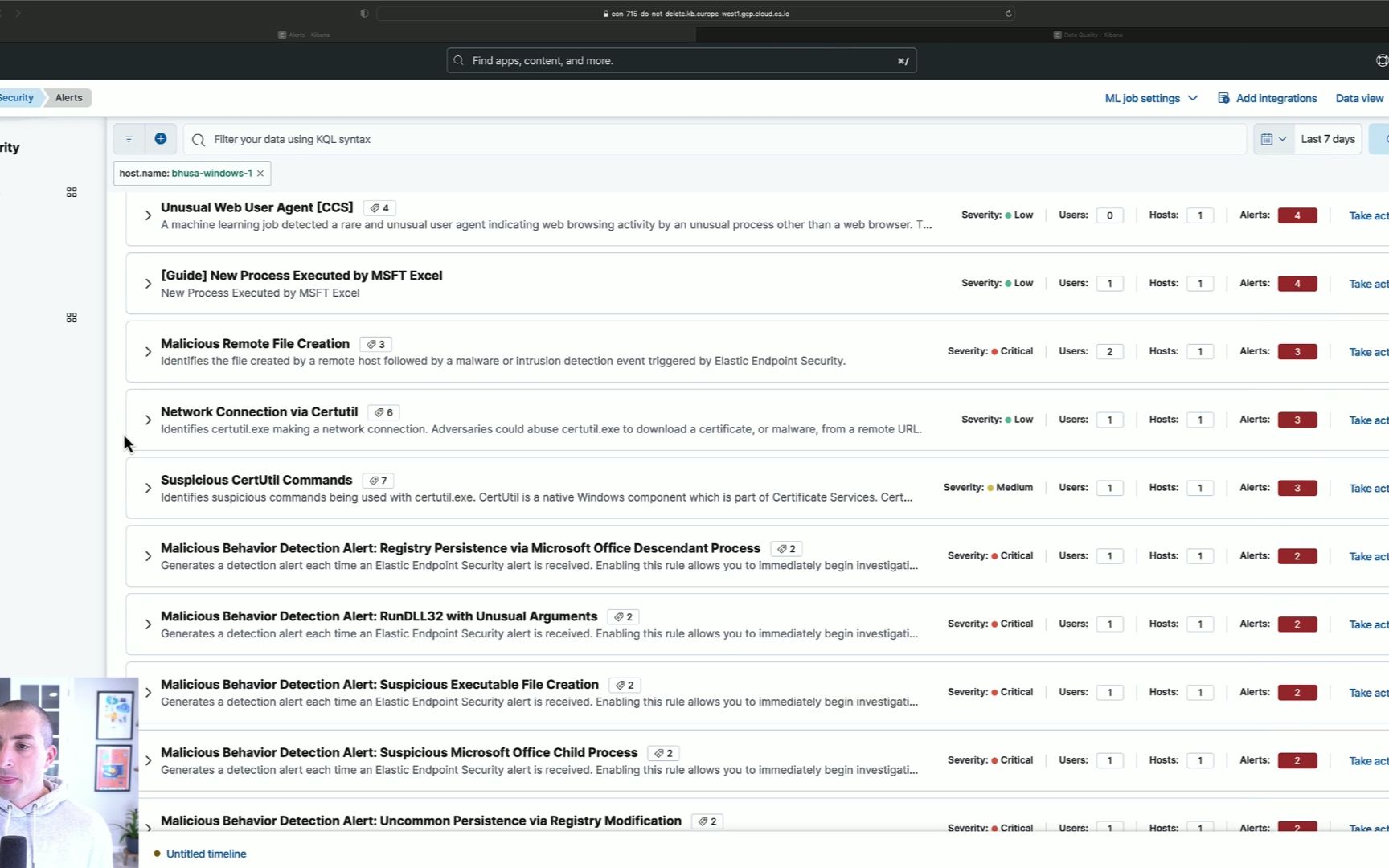This screenshot has height=868, width=1389.
Task: Click the host.name: bhusa-windows-1 filter pill
Action: coord(186,174)
